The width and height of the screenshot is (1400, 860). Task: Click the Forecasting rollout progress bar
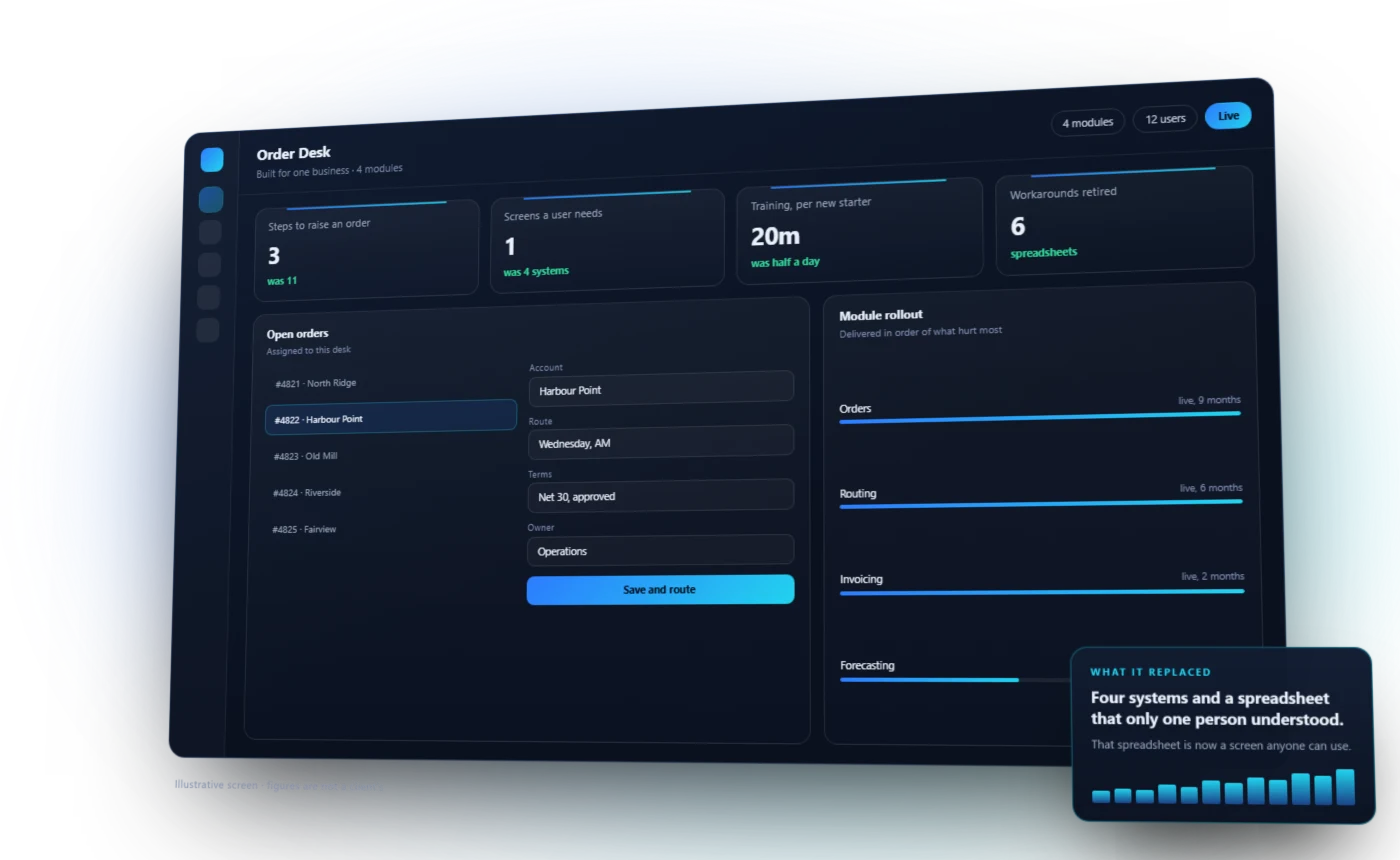tap(955, 680)
